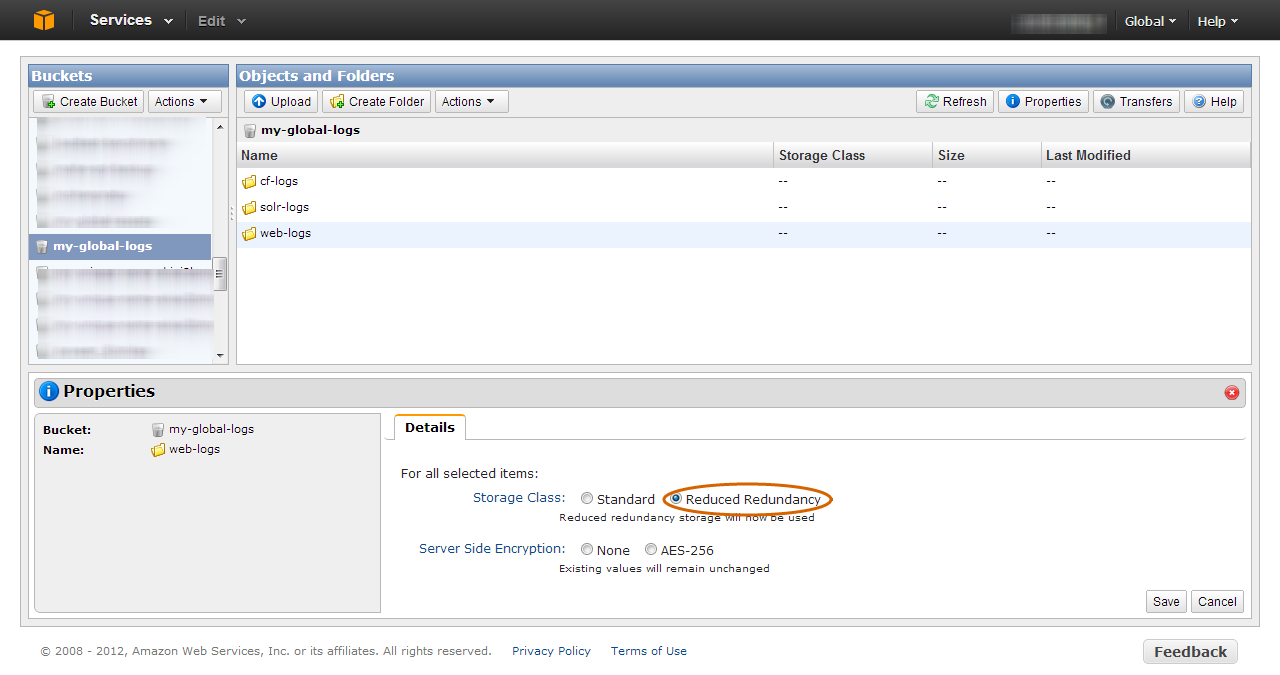The width and height of the screenshot is (1280, 675).
Task: Open the Buckets Actions dropdown
Action: coord(185,101)
